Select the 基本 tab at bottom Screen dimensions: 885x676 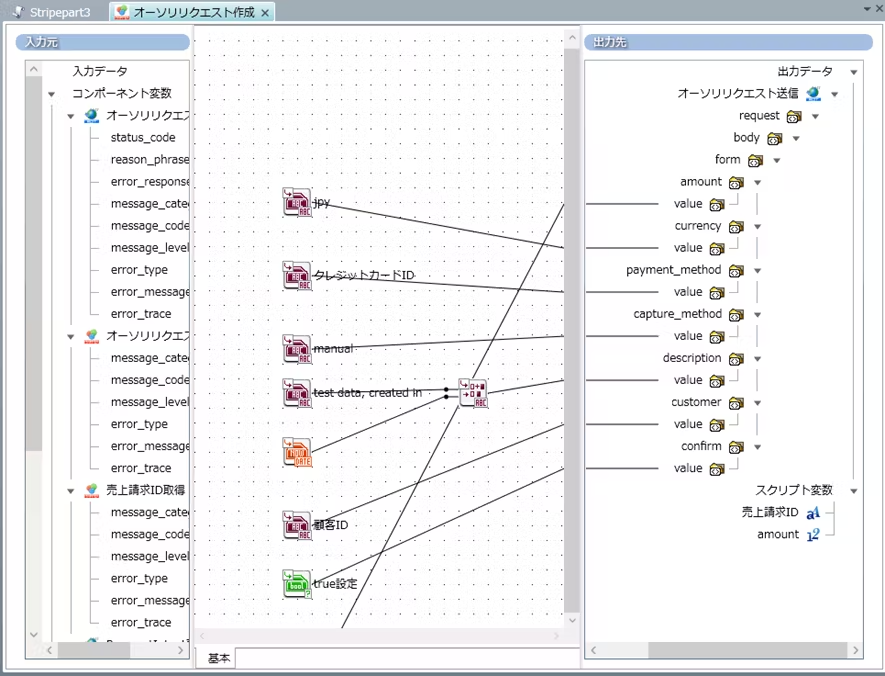click(x=219, y=658)
